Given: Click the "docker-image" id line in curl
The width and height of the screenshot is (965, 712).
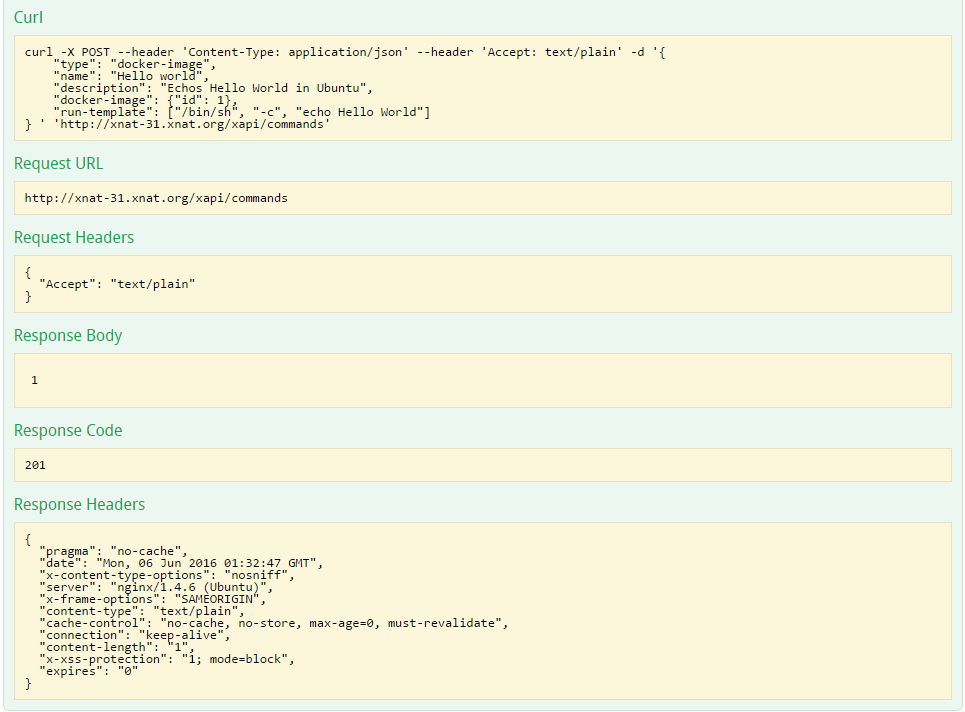Looking at the screenshot, I should (146, 100).
